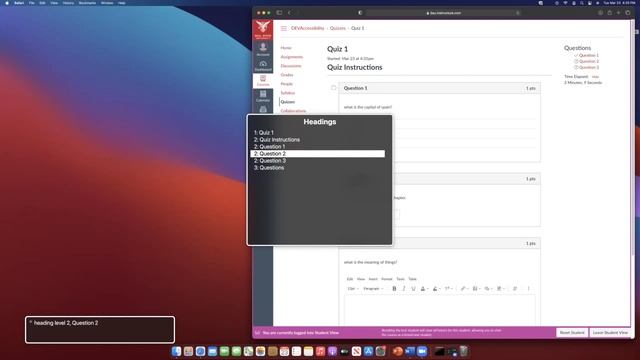Image resolution: width=640 pixels, height=360 pixels.
Task: Open the Quizzes course navigation link
Action: pyautogui.click(x=287, y=102)
